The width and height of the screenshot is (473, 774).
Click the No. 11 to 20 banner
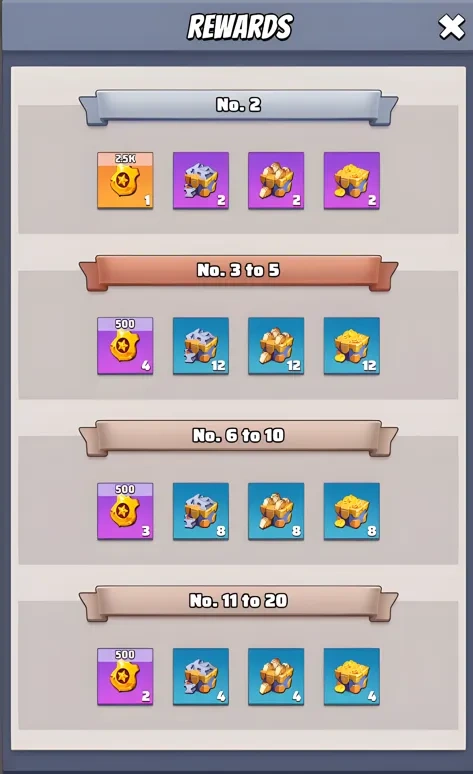(238, 602)
